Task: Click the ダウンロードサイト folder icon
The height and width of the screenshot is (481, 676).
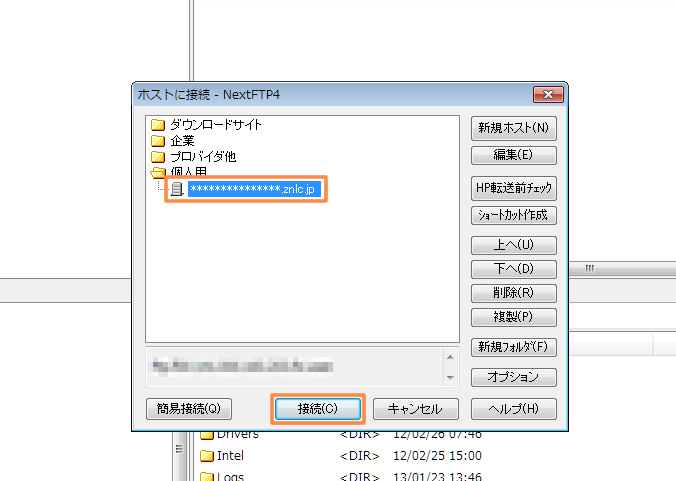Action: (158, 125)
